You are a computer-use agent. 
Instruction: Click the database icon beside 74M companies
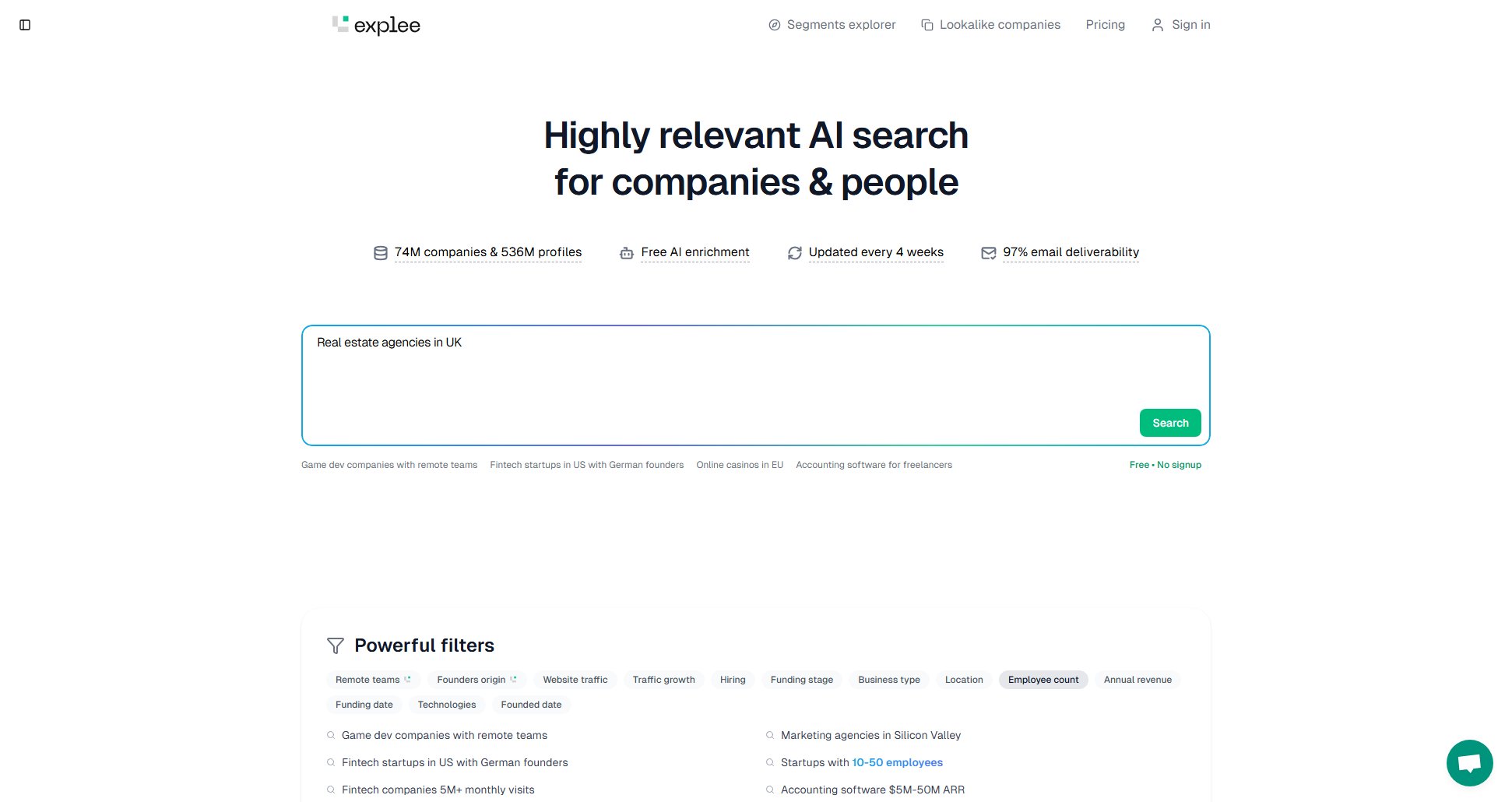point(381,253)
